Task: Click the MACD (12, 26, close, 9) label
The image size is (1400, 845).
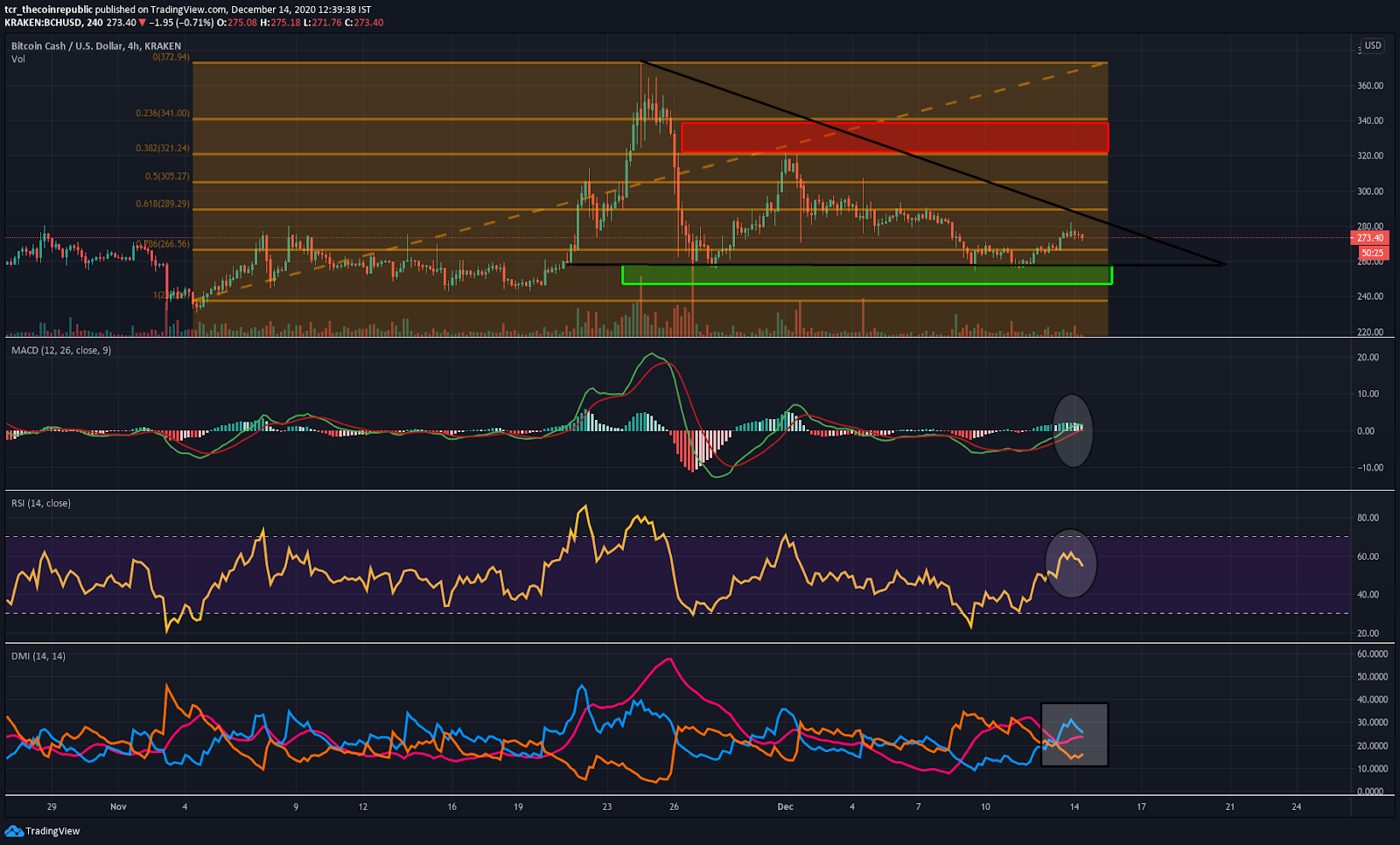Action: [x=61, y=350]
